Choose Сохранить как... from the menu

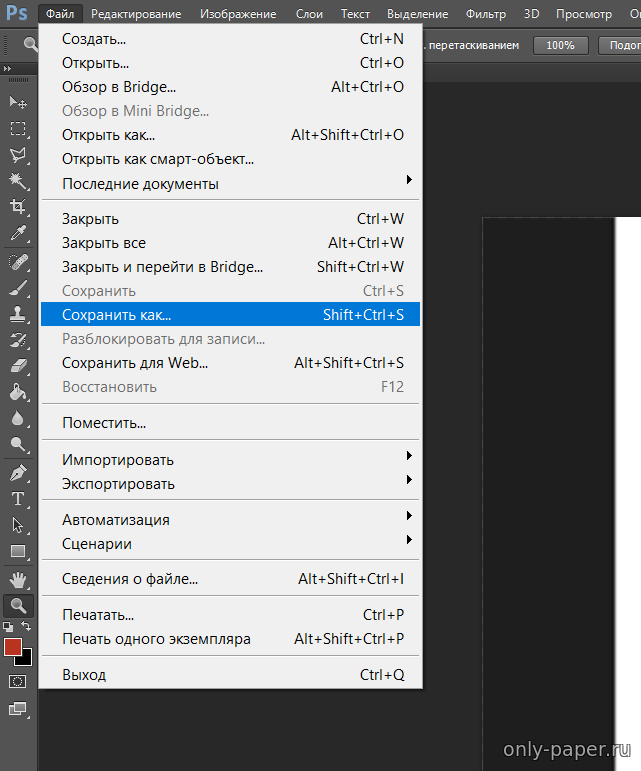tap(230, 314)
